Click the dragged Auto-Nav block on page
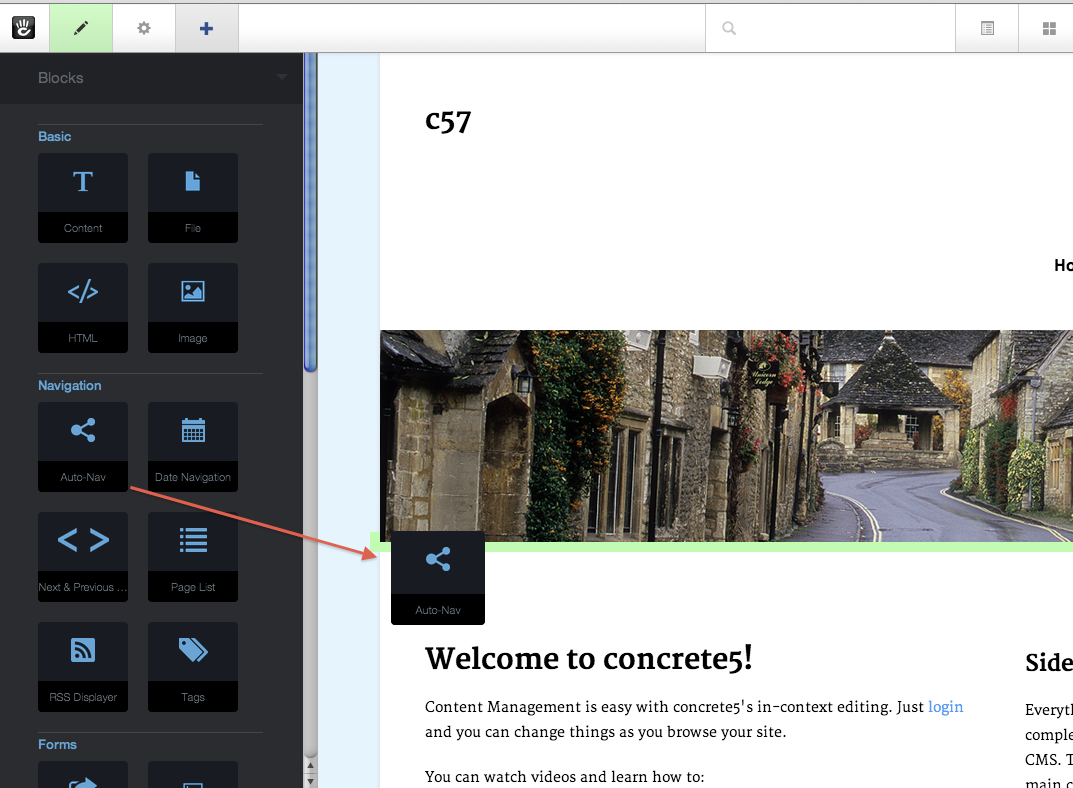The image size is (1073, 788). click(x=438, y=578)
